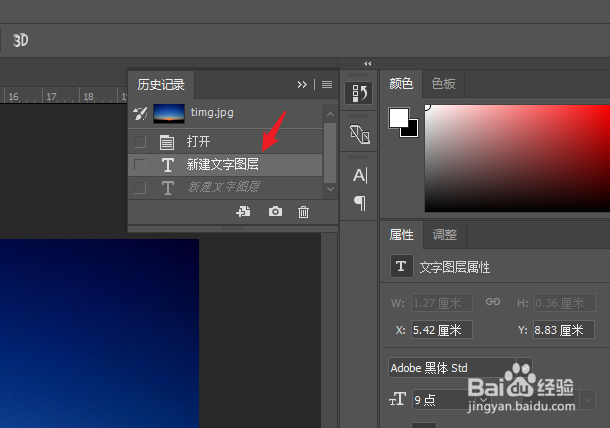Toggle the link width and height icon
The width and height of the screenshot is (610, 428).
tap(493, 302)
